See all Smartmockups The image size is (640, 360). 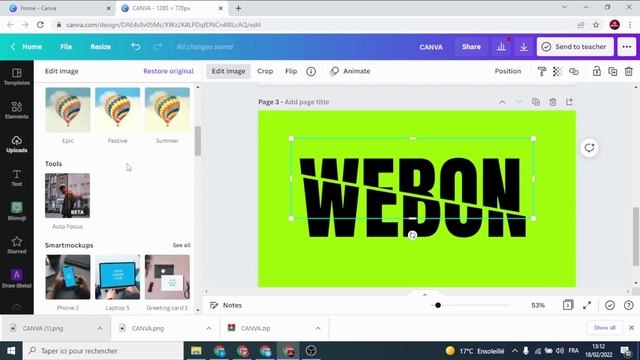181,245
